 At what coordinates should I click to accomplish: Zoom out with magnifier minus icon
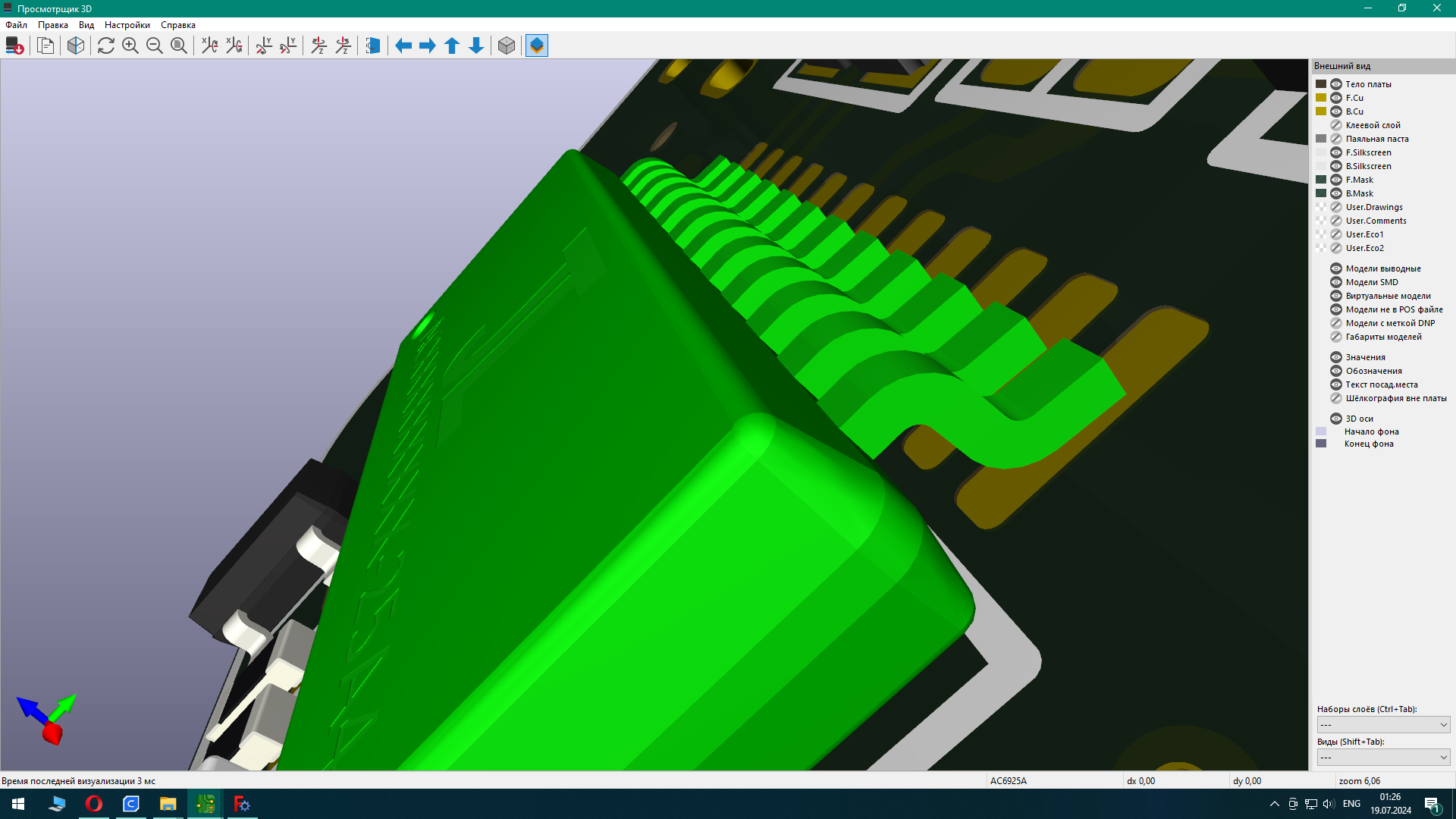point(155,45)
